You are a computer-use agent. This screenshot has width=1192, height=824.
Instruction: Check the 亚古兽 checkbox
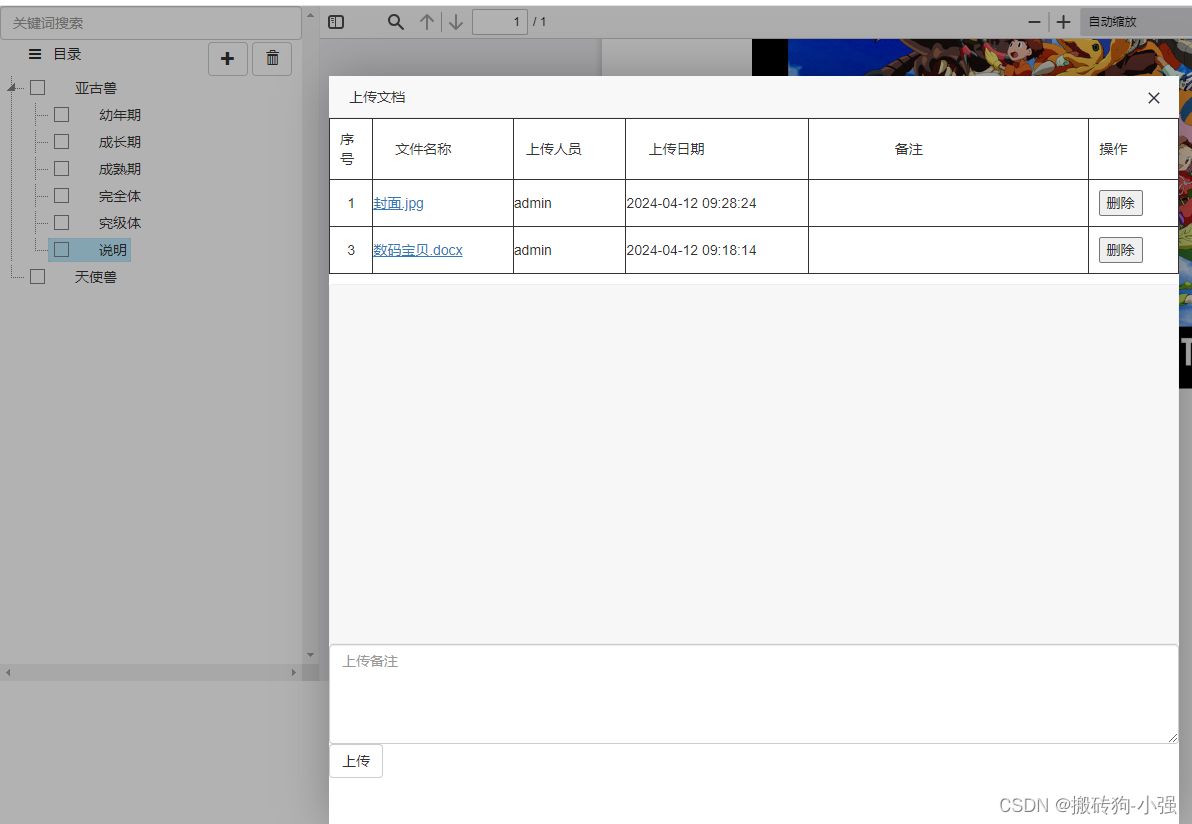37,88
